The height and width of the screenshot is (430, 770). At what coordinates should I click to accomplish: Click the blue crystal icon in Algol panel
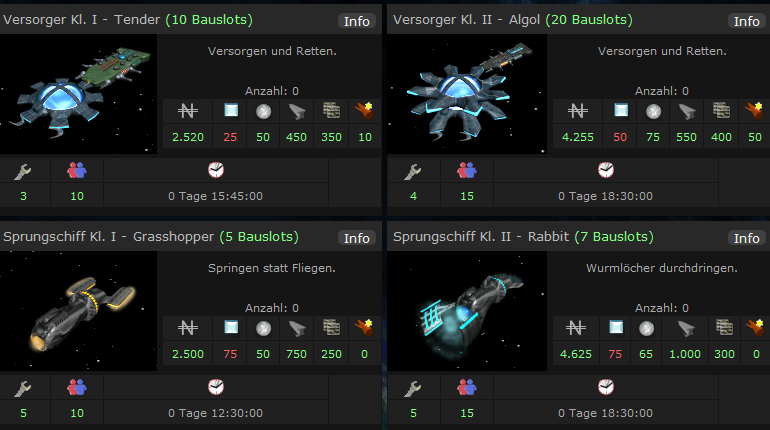point(621,110)
